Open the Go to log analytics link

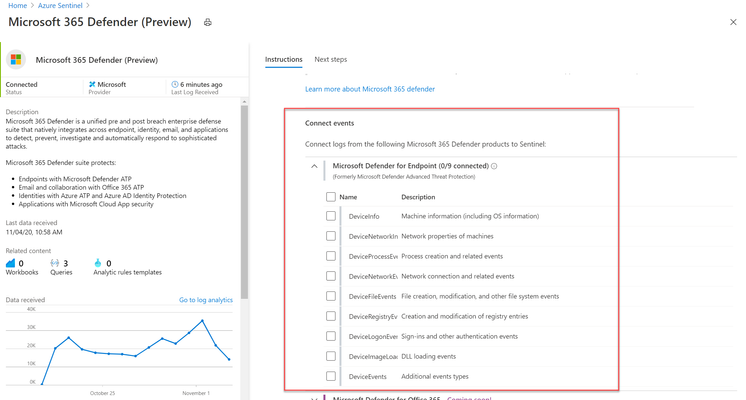(206, 300)
